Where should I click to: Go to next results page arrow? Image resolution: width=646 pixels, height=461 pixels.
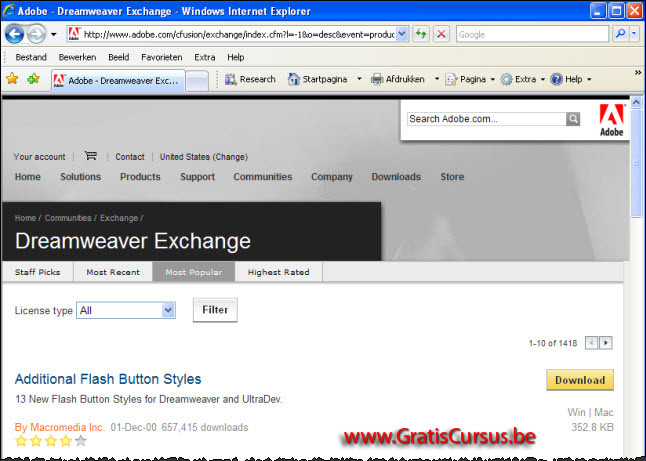606,343
